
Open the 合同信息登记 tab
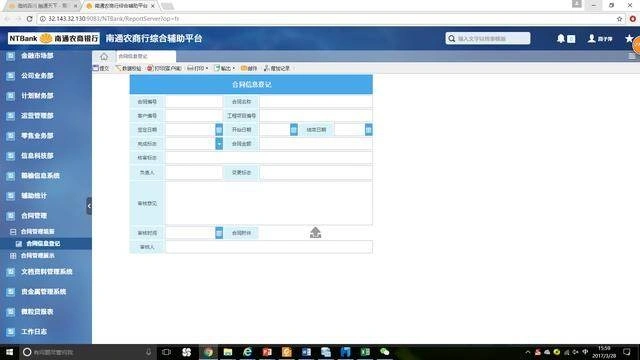pyautogui.click(x=146, y=56)
